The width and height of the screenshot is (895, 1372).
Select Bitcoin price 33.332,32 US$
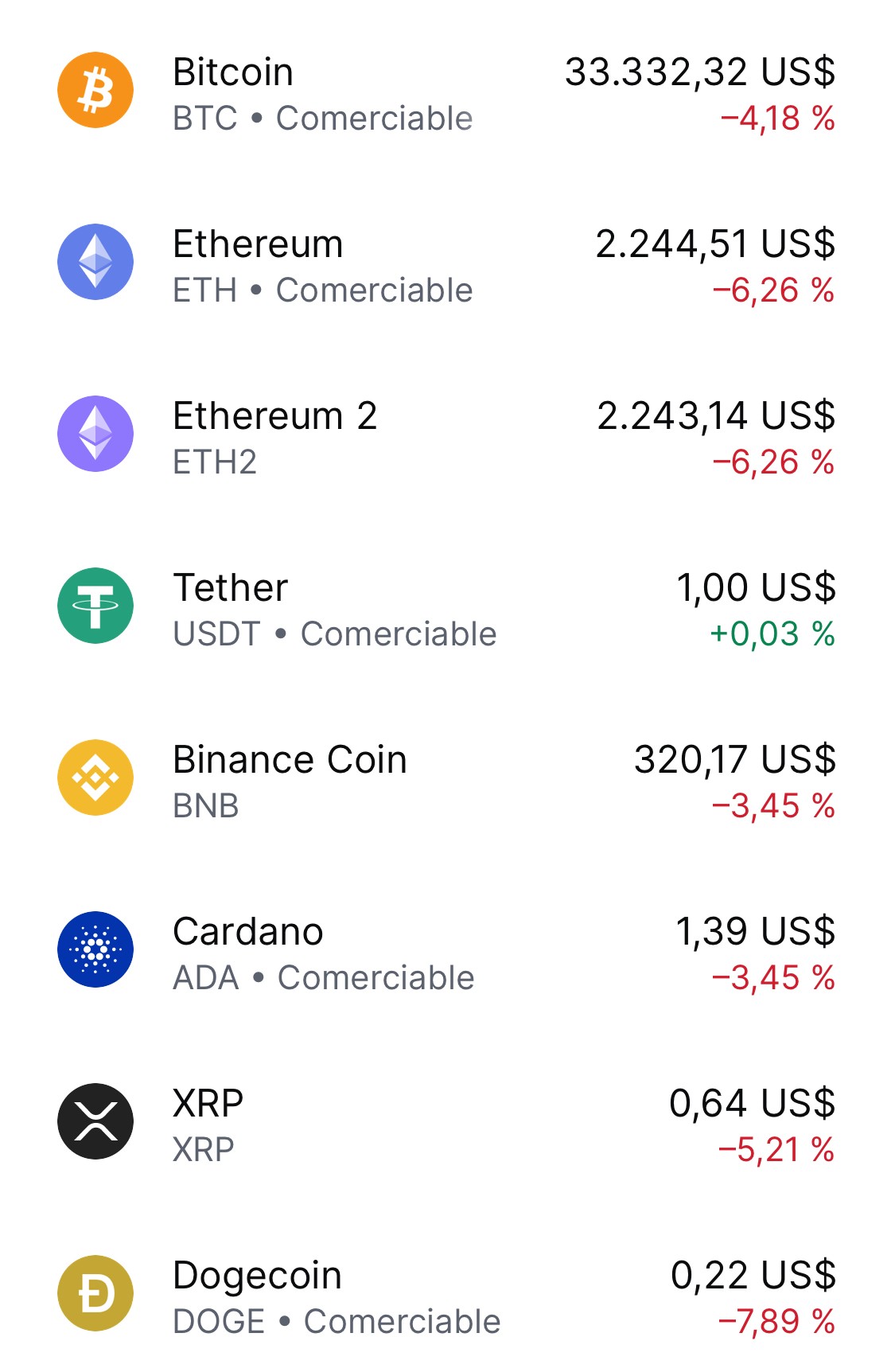[700, 72]
